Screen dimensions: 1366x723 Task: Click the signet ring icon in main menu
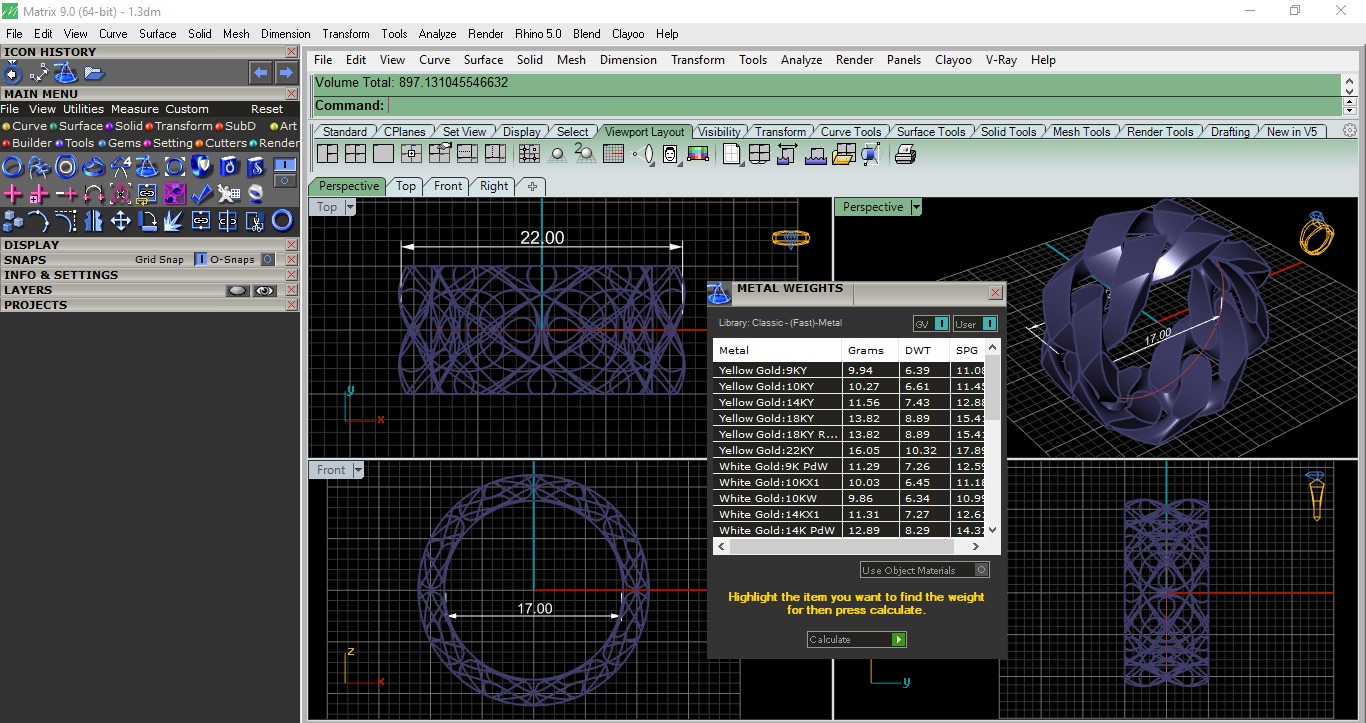point(93,166)
